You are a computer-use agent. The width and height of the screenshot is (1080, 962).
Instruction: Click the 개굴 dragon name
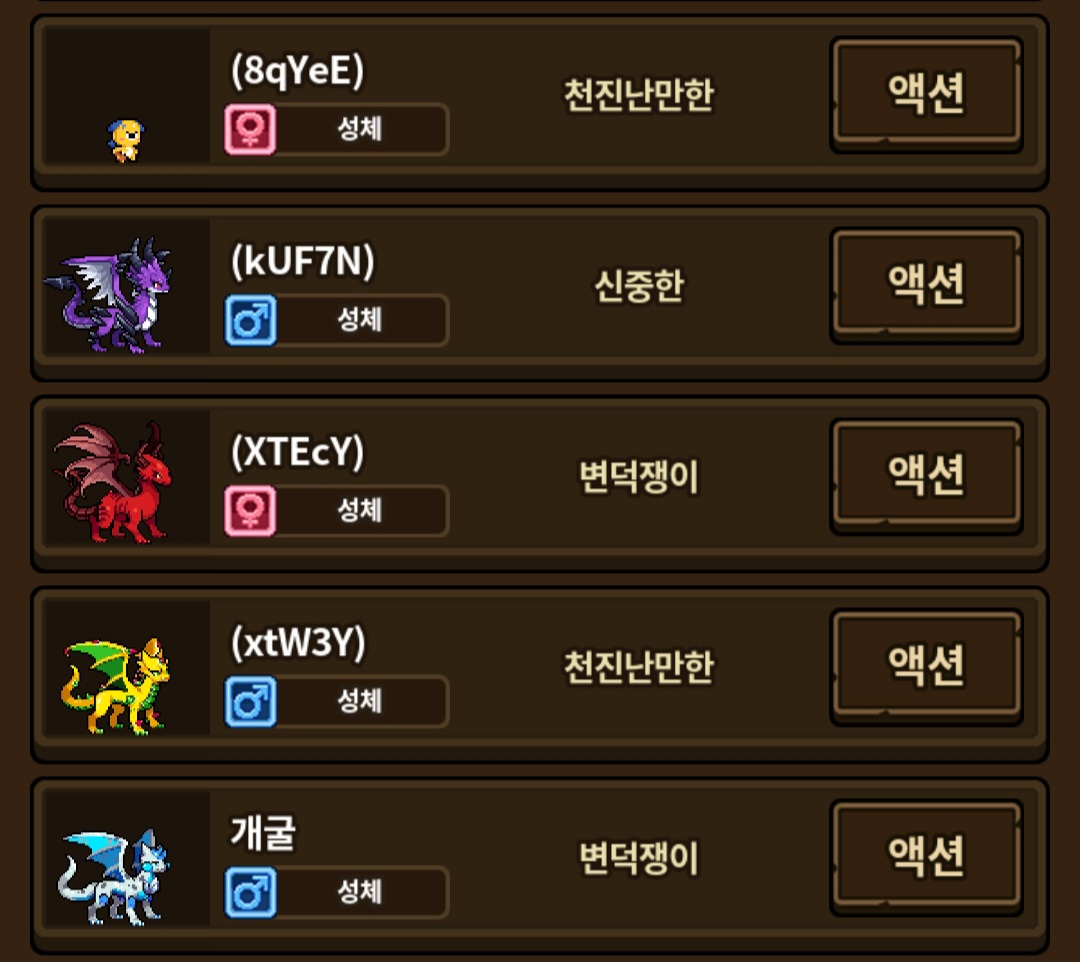[263, 833]
